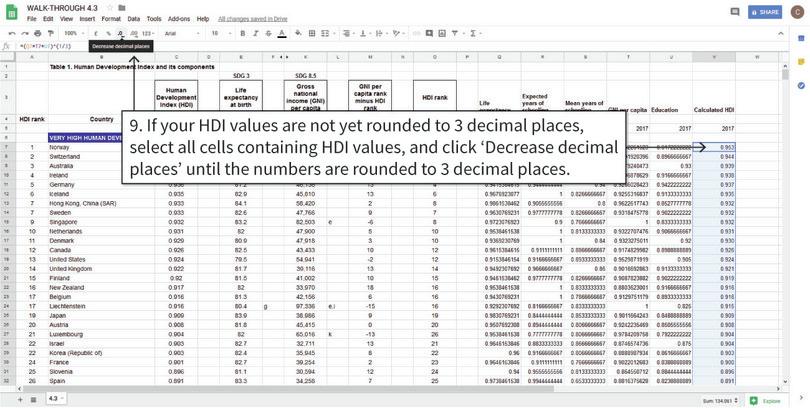
Task: Open the vertical align dropdown
Action: pos(365,33)
